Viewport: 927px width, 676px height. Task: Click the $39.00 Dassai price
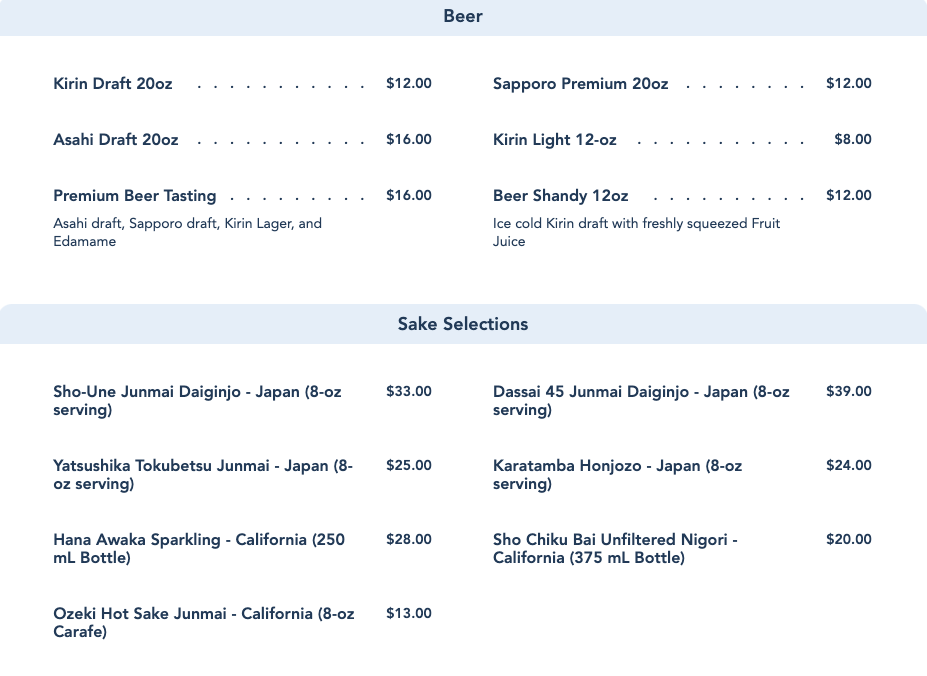[848, 392]
